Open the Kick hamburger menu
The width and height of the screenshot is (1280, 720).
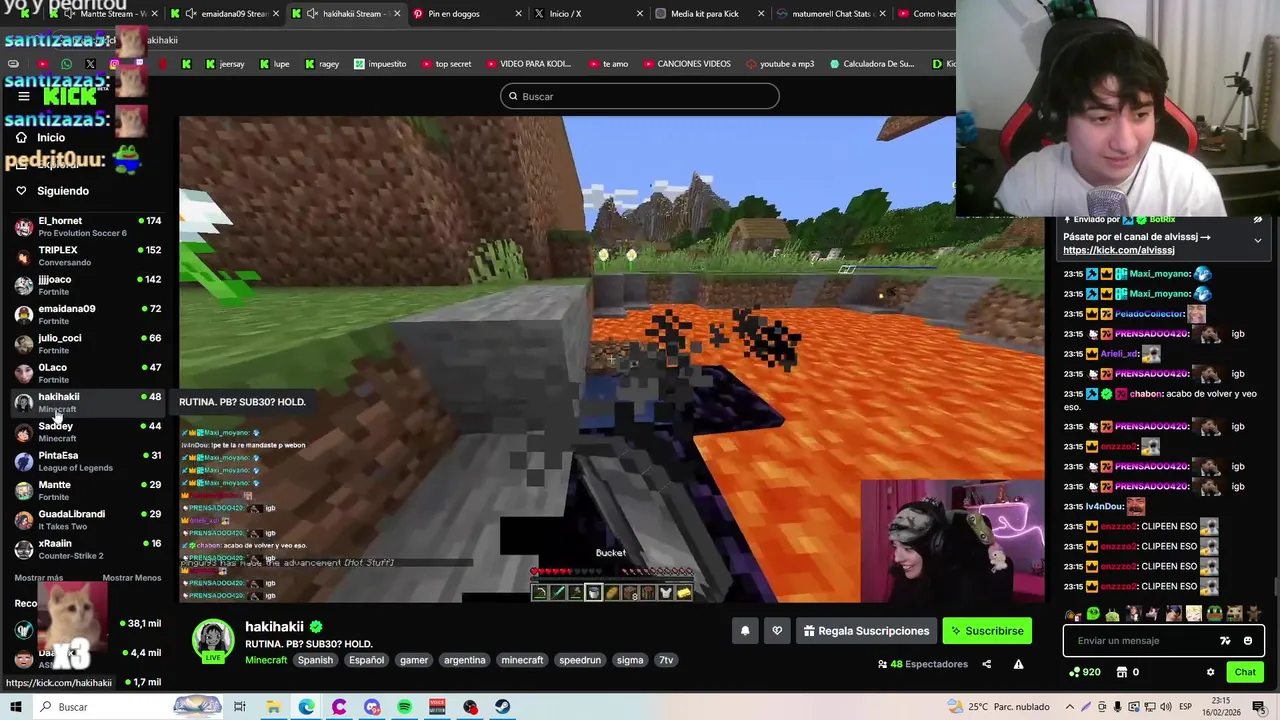pyautogui.click(x=24, y=97)
